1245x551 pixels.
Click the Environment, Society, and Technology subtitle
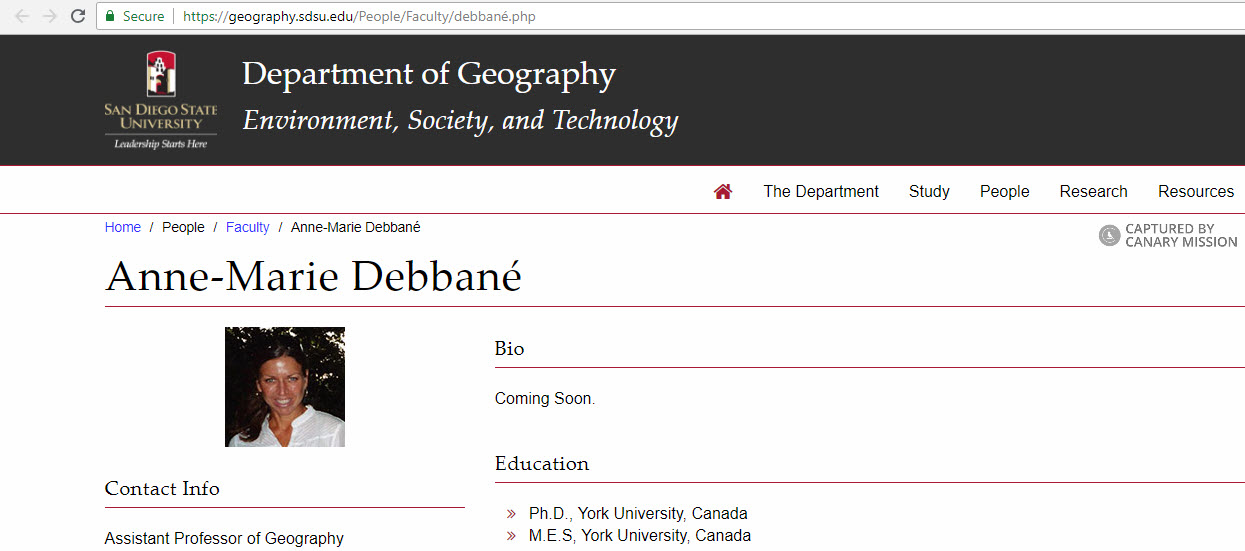pyautogui.click(x=460, y=121)
